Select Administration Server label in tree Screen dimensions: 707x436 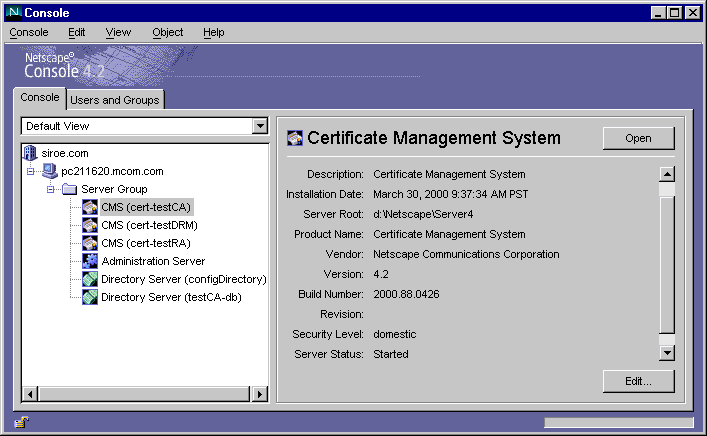[x=153, y=261]
